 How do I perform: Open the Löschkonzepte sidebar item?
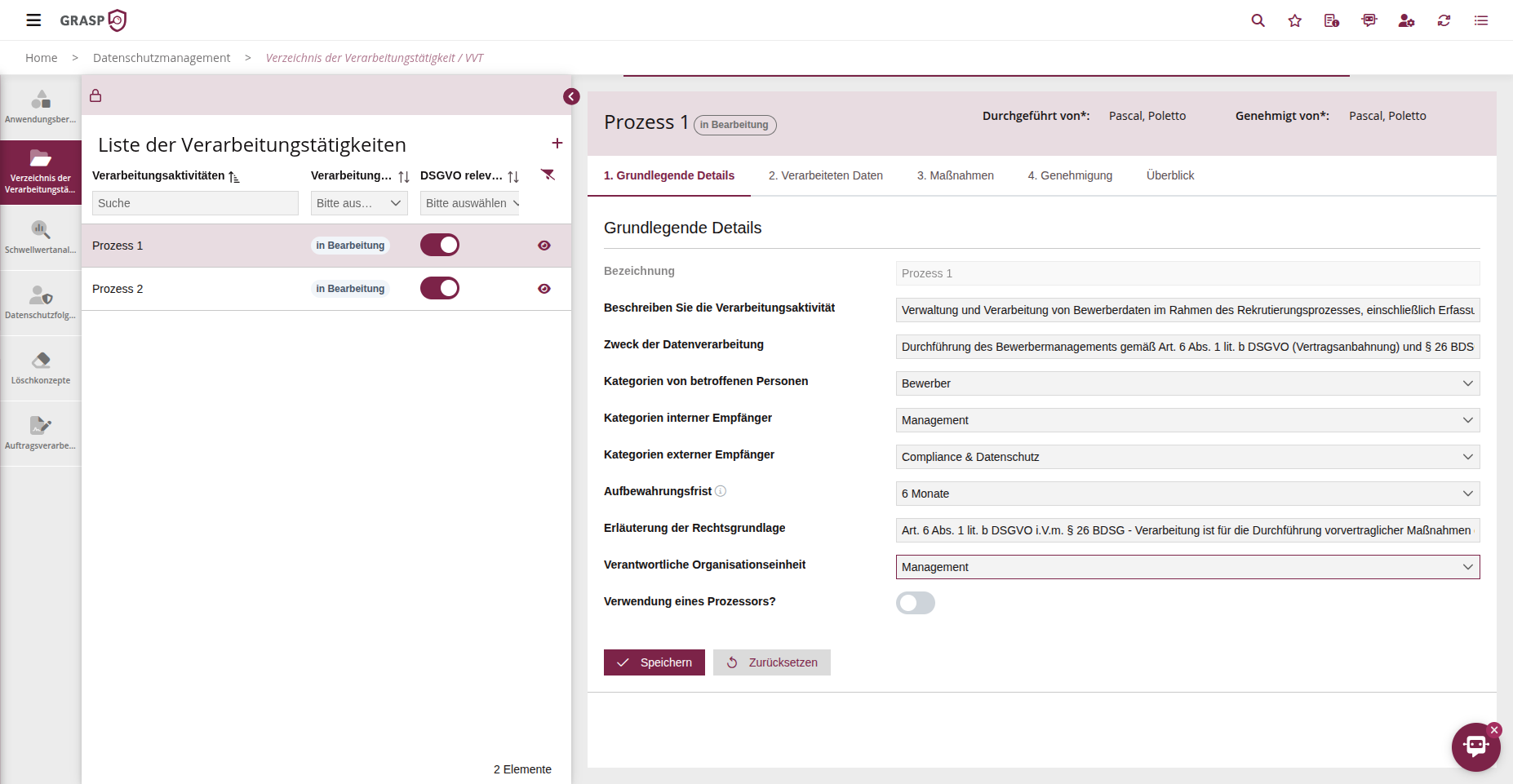[41, 368]
